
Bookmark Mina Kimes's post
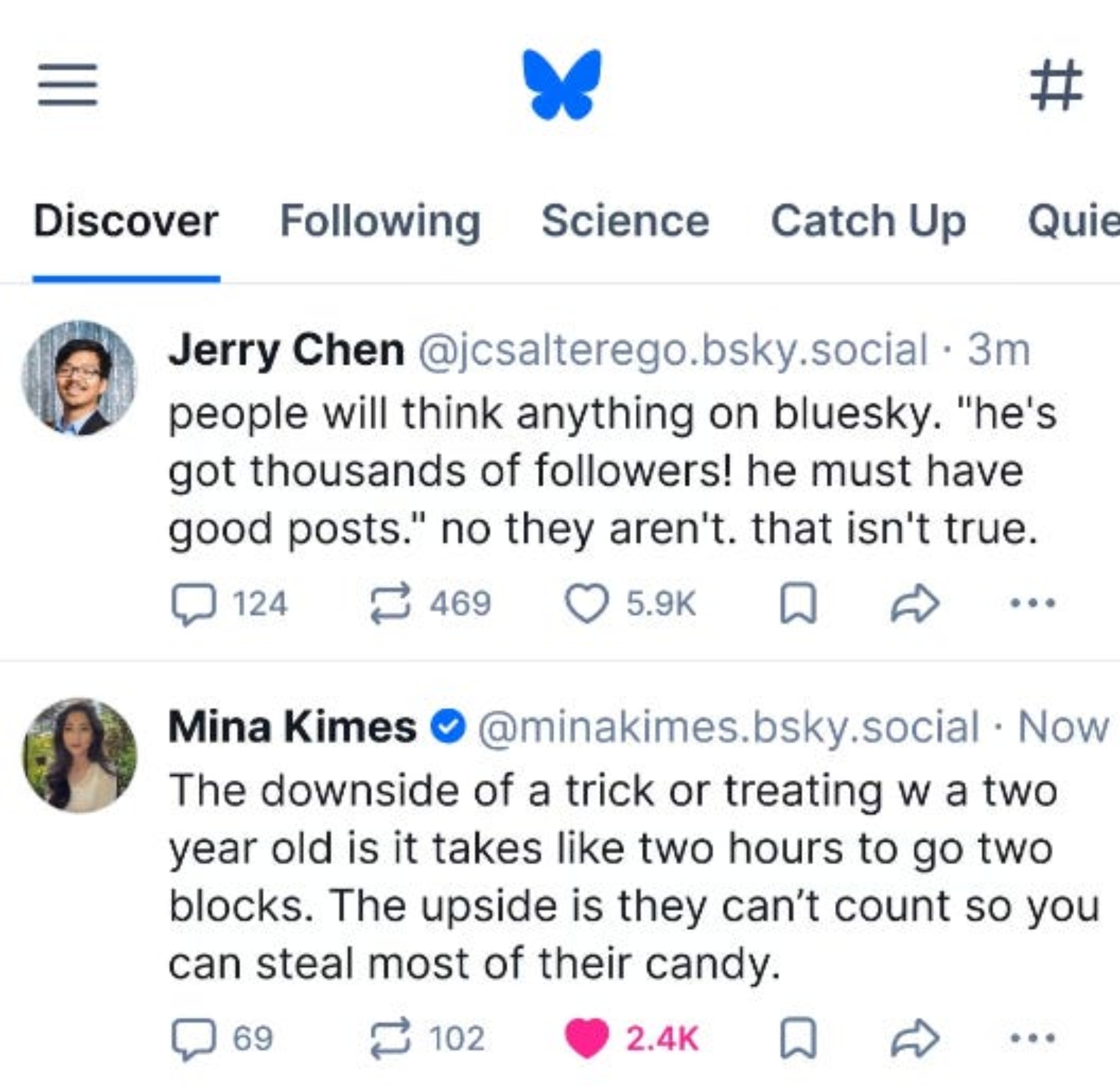(798, 1038)
